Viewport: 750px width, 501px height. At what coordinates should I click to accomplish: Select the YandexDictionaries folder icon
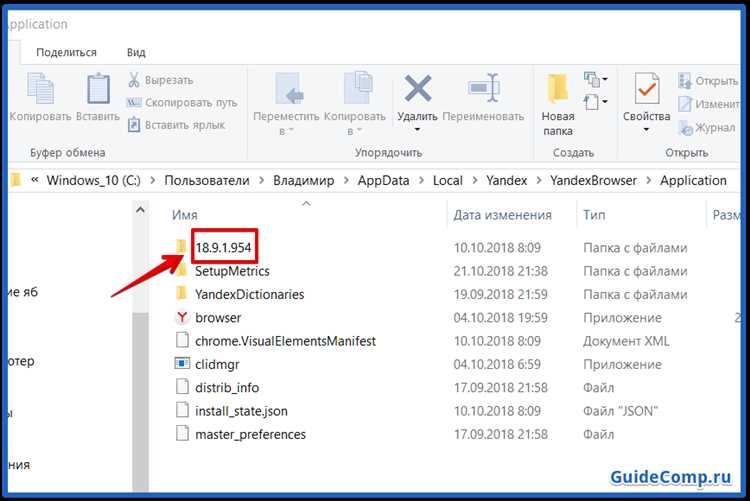[181, 293]
